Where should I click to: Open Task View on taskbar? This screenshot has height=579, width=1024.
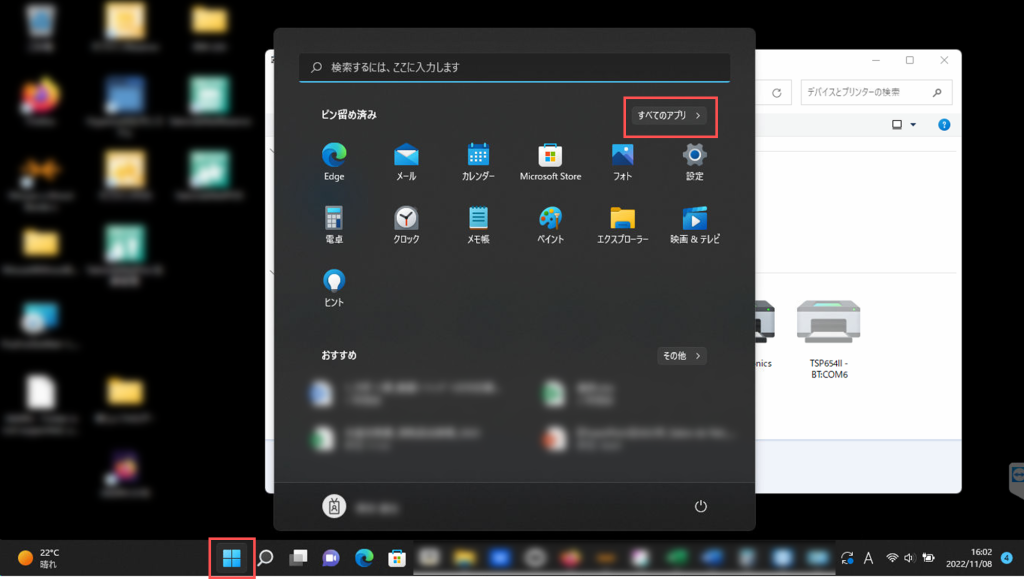298,558
